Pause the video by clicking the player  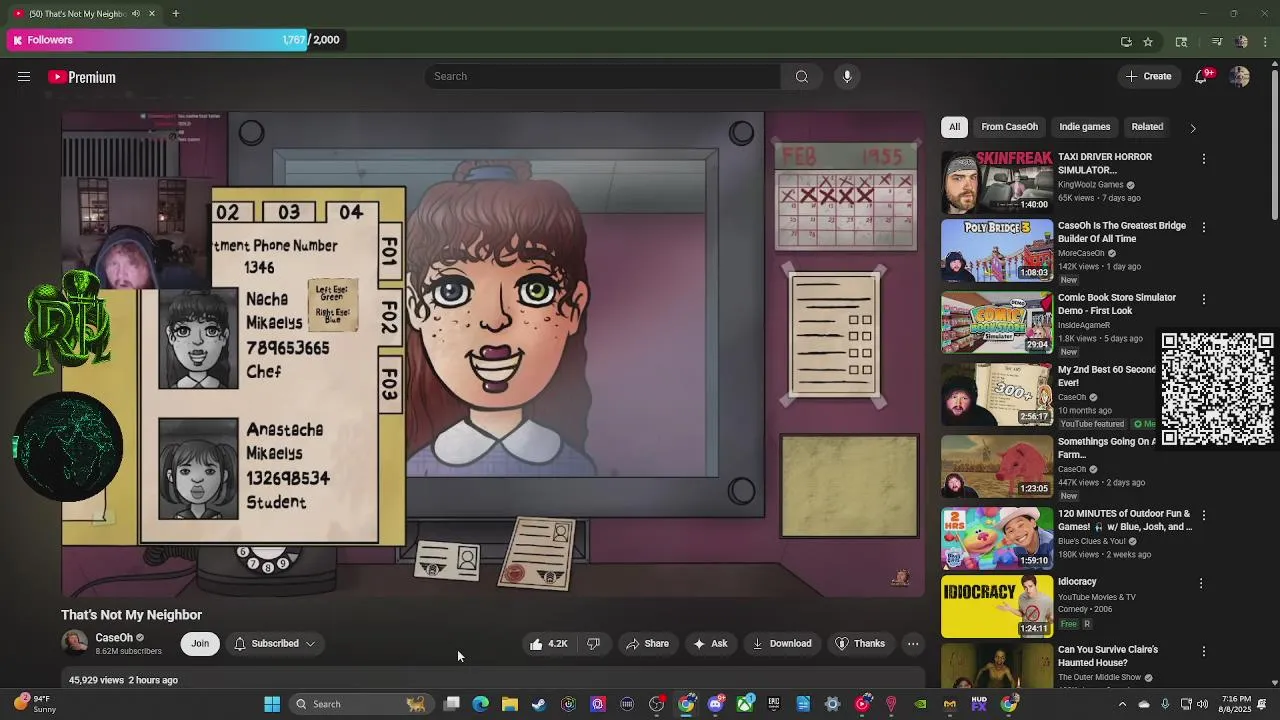click(x=493, y=354)
